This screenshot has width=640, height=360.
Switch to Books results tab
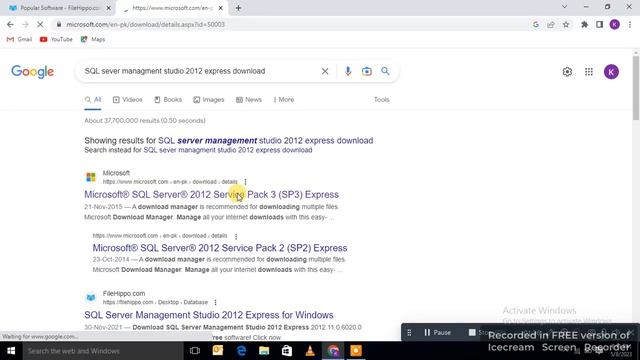(x=168, y=100)
